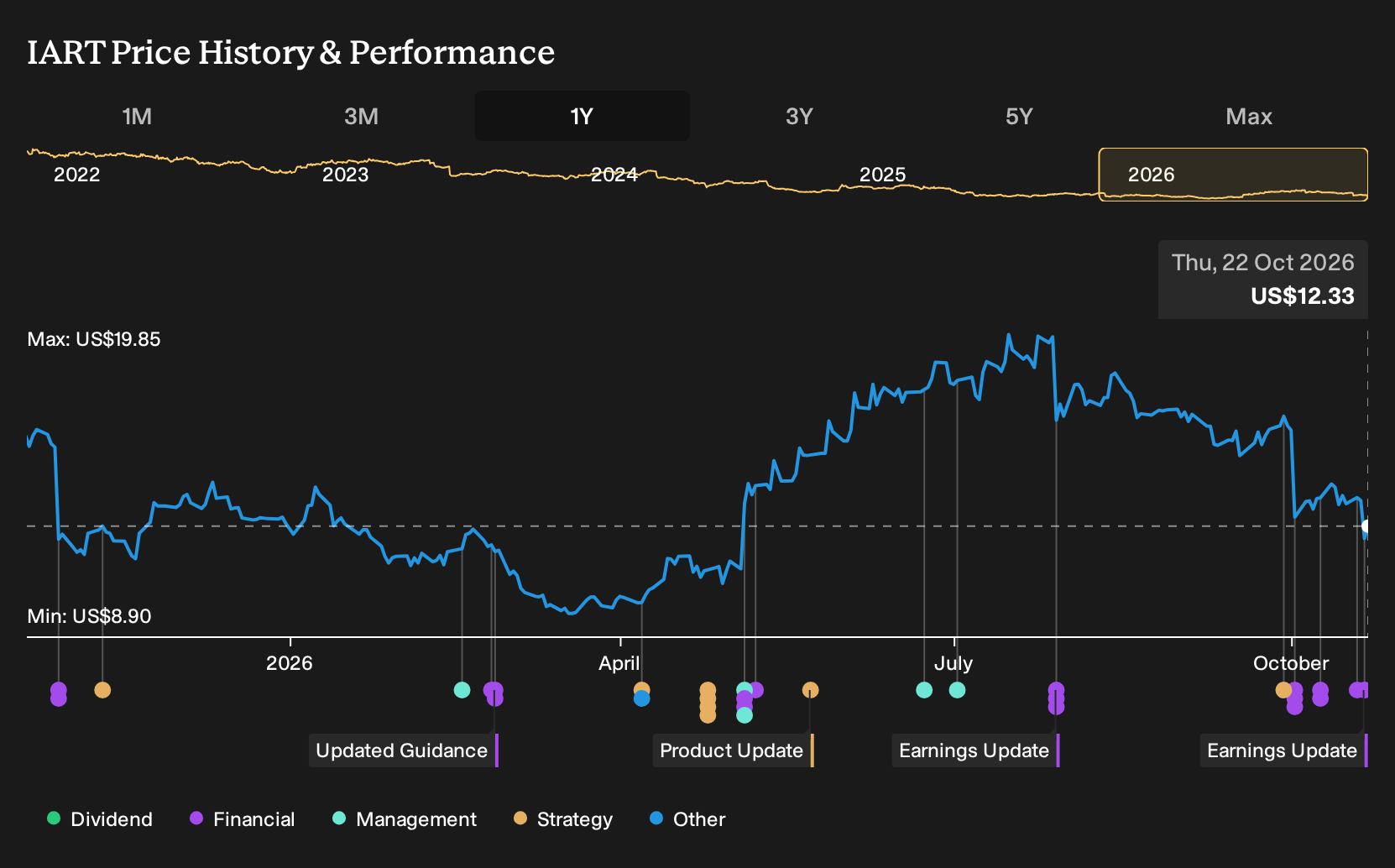Viewport: 1395px width, 868px height.
Task: Click the Management marker directly beneath July label
Action: [957, 690]
